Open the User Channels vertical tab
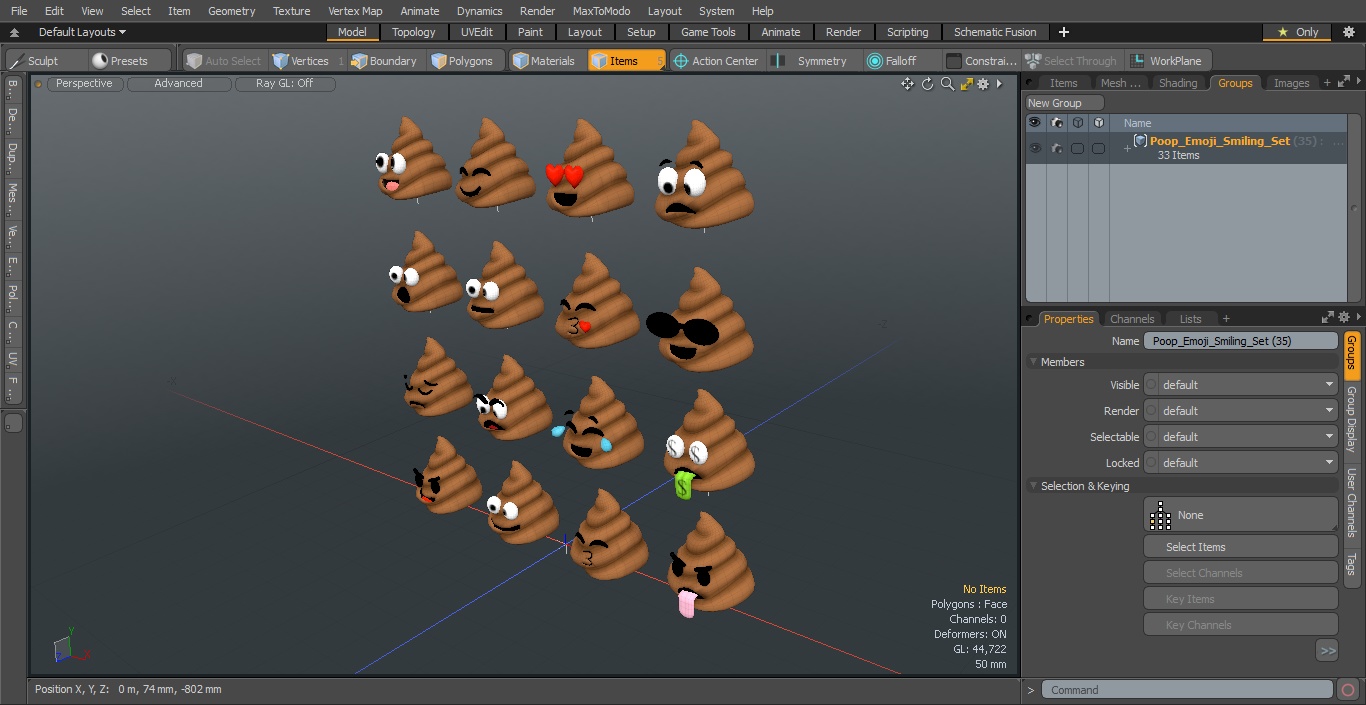Image resolution: width=1366 pixels, height=705 pixels. pyautogui.click(x=1352, y=503)
